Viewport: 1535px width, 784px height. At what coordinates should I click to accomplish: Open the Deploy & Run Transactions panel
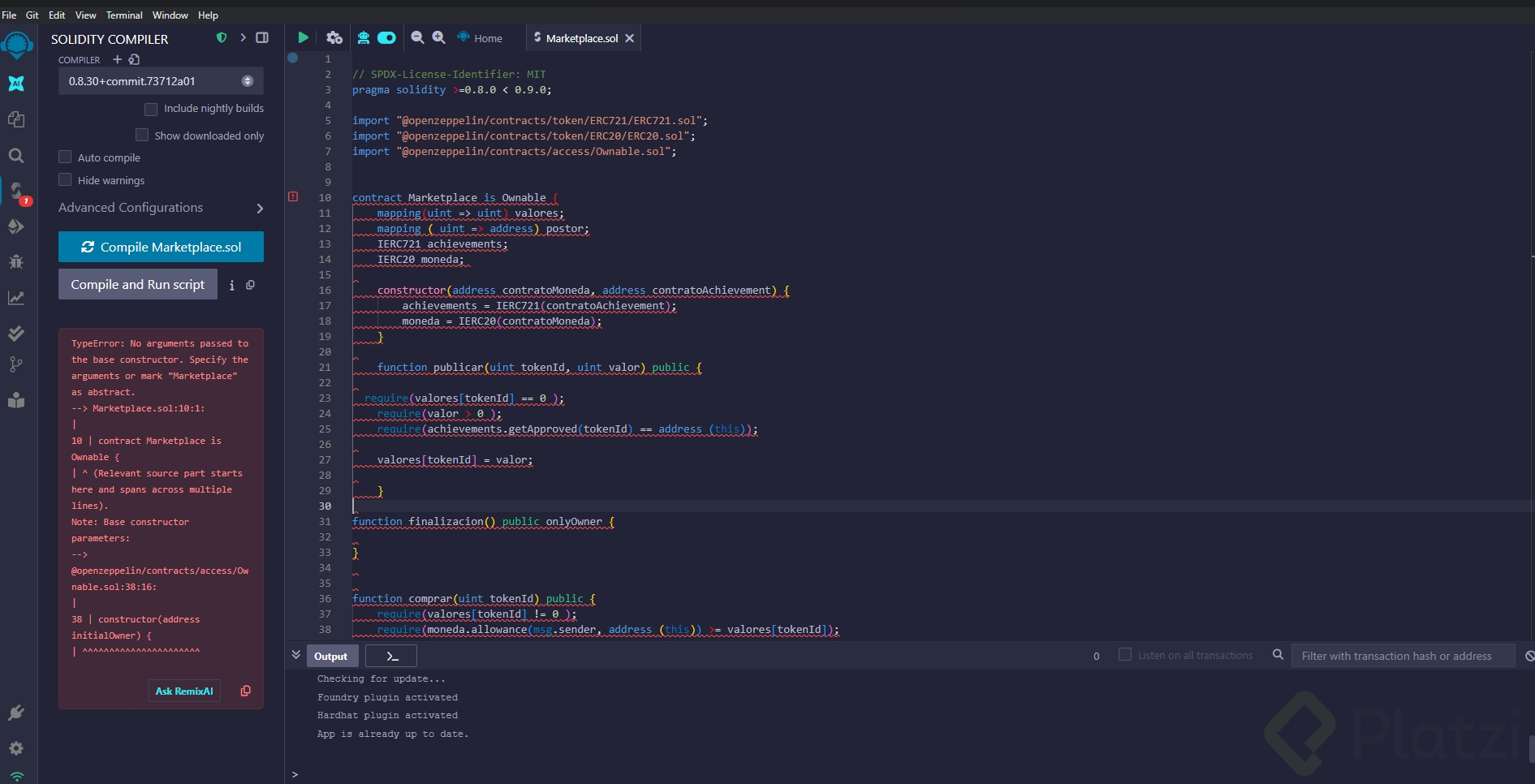point(16,226)
